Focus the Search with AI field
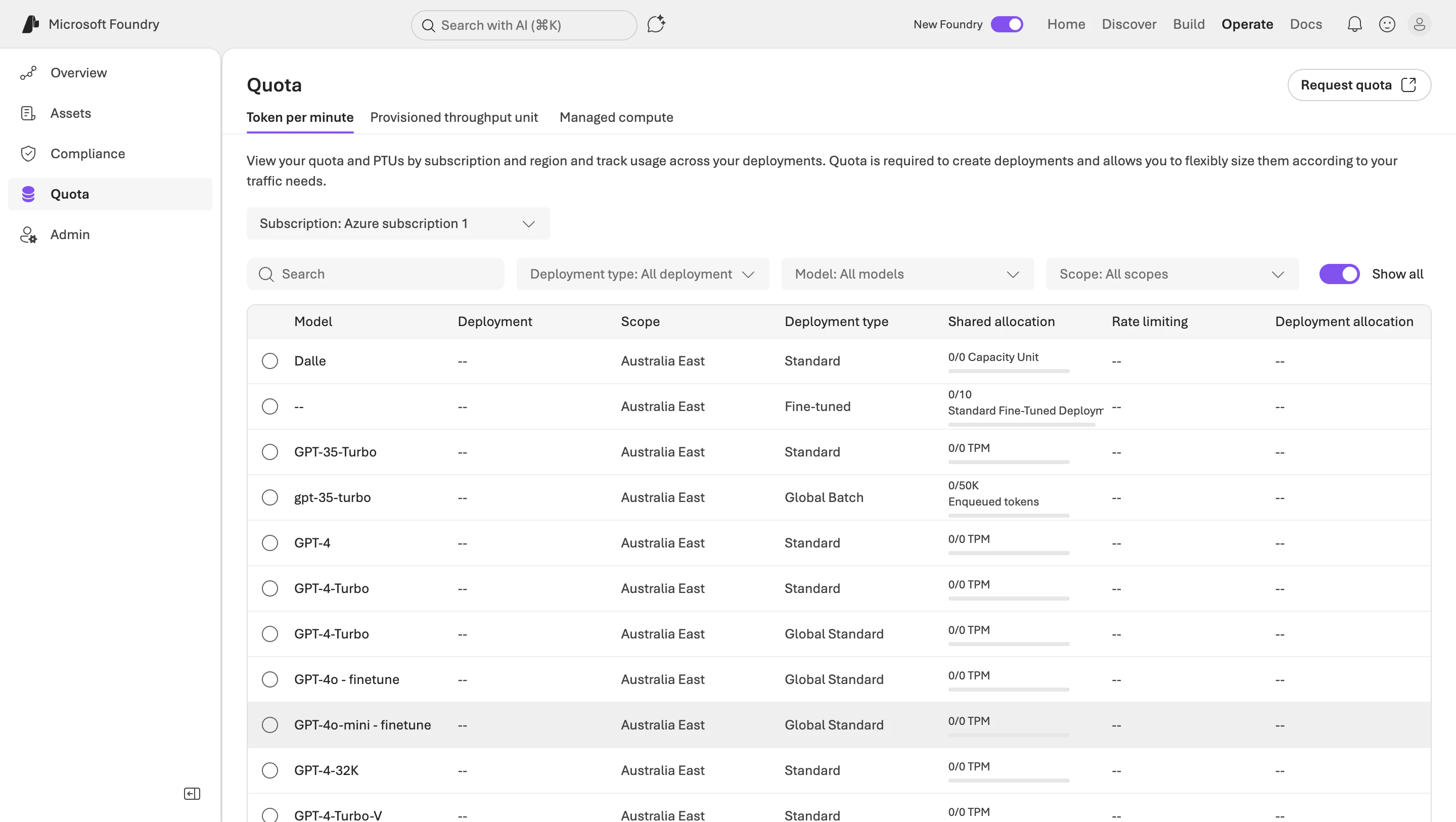 (x=524, y=25)
